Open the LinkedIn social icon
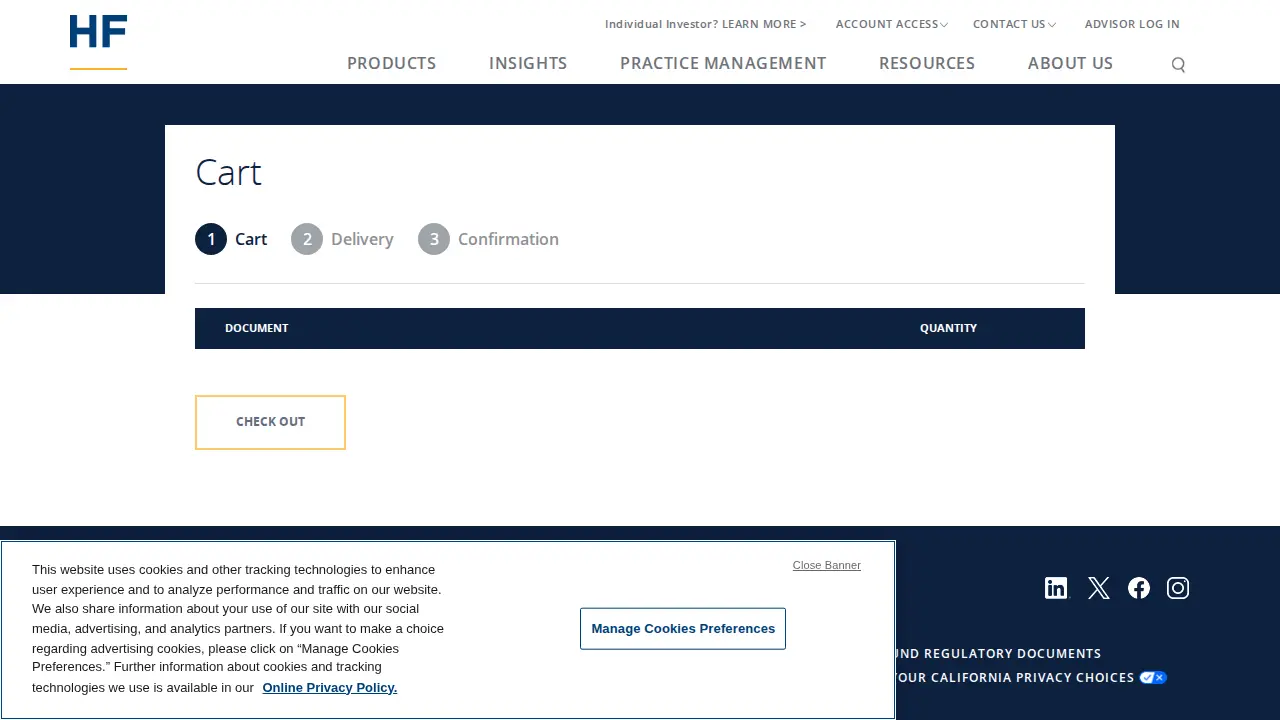1280x720 pixels. coord(1056,588)
